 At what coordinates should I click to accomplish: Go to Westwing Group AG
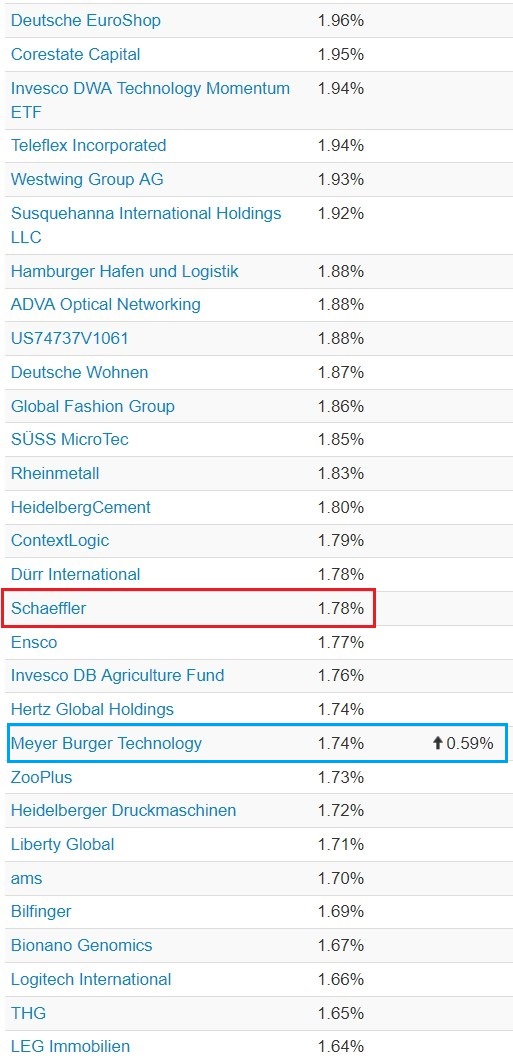pyautogui.click(x=87, y=179)
